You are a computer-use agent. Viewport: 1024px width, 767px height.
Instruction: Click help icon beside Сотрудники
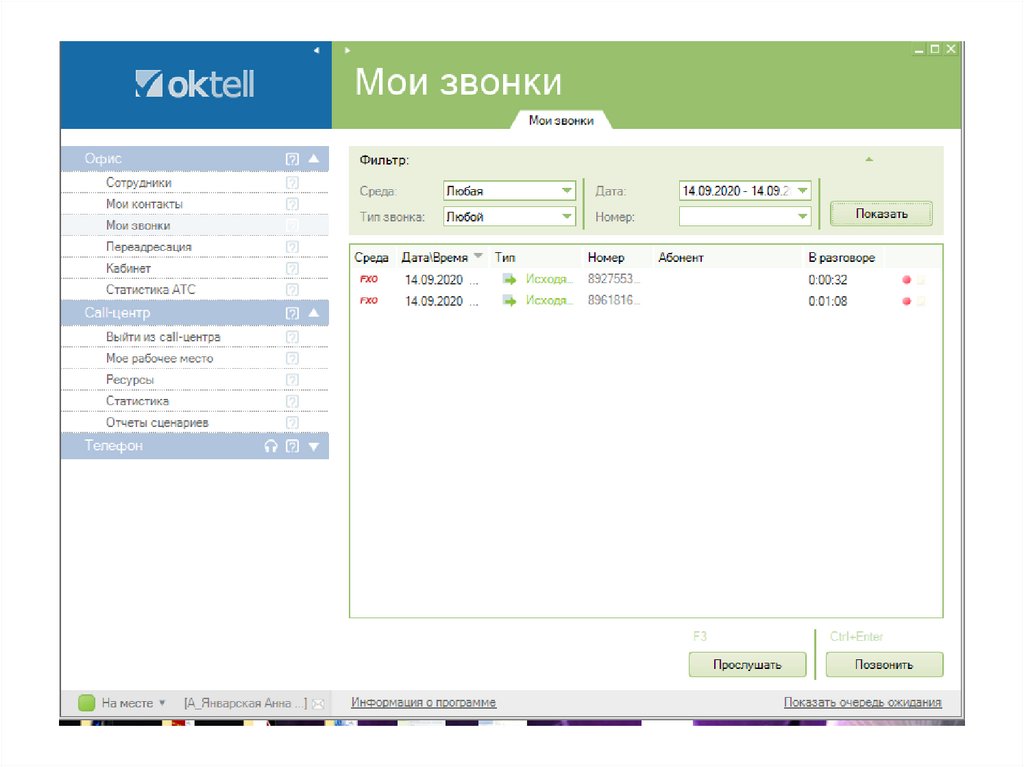pyautogui.click(x=292, y=182)
